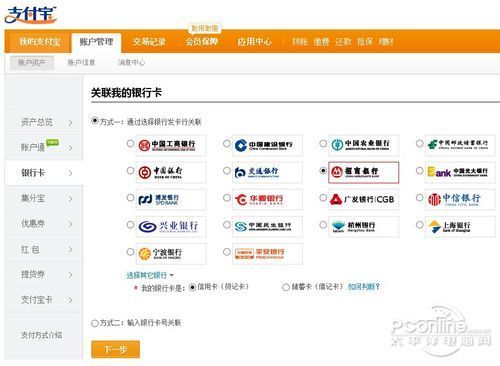Image resolution: width=500 pixels, height=366 pixels.
Task: Click the 上海银行 bank logo
Action: [x=460, y=227]
